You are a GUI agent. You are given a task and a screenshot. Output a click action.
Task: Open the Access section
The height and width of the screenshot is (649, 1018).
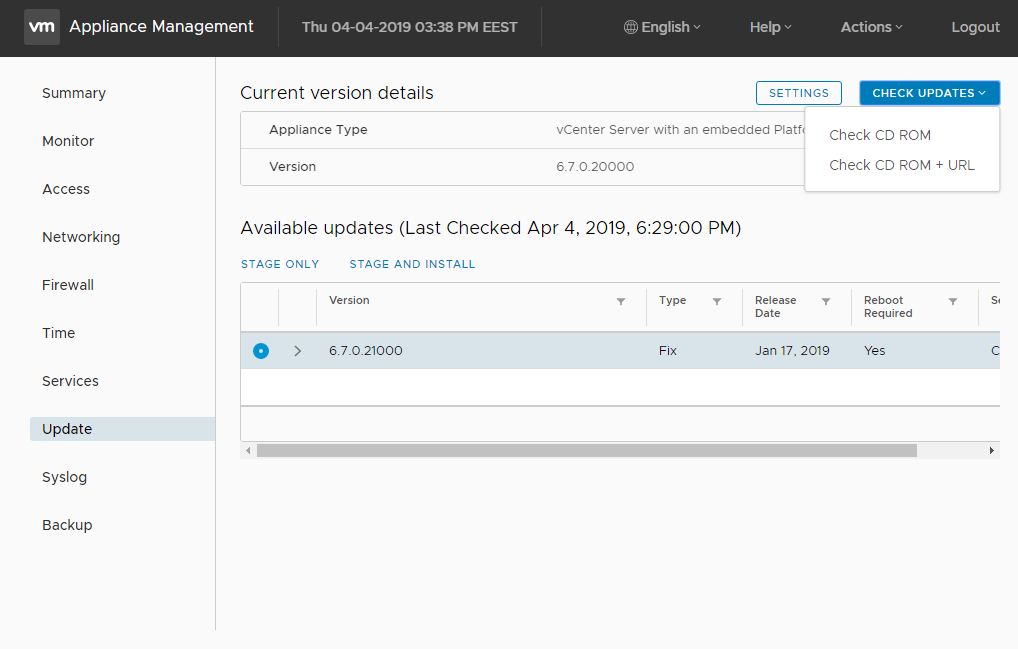click(x=66, y=189)
